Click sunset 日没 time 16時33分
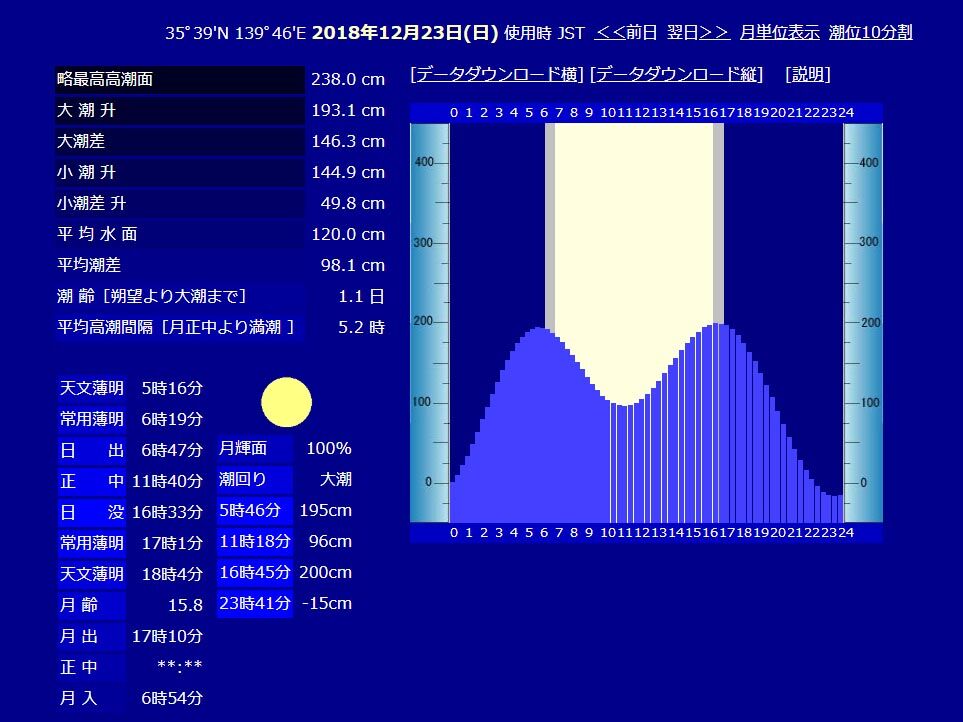The width and height of the screenshot is (963, 722). (167, 512)
